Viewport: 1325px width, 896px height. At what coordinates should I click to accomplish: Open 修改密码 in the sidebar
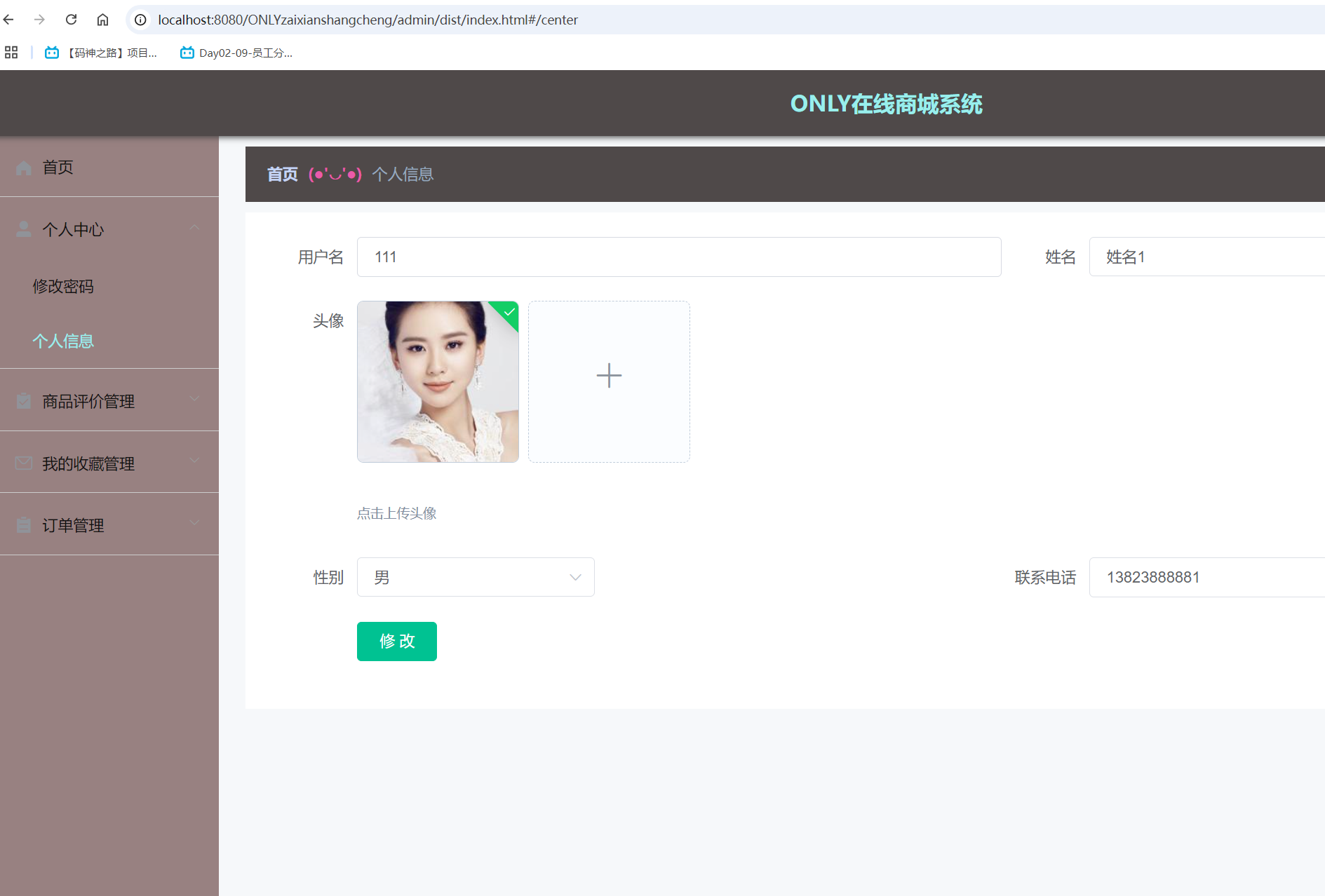coord(63,286)
